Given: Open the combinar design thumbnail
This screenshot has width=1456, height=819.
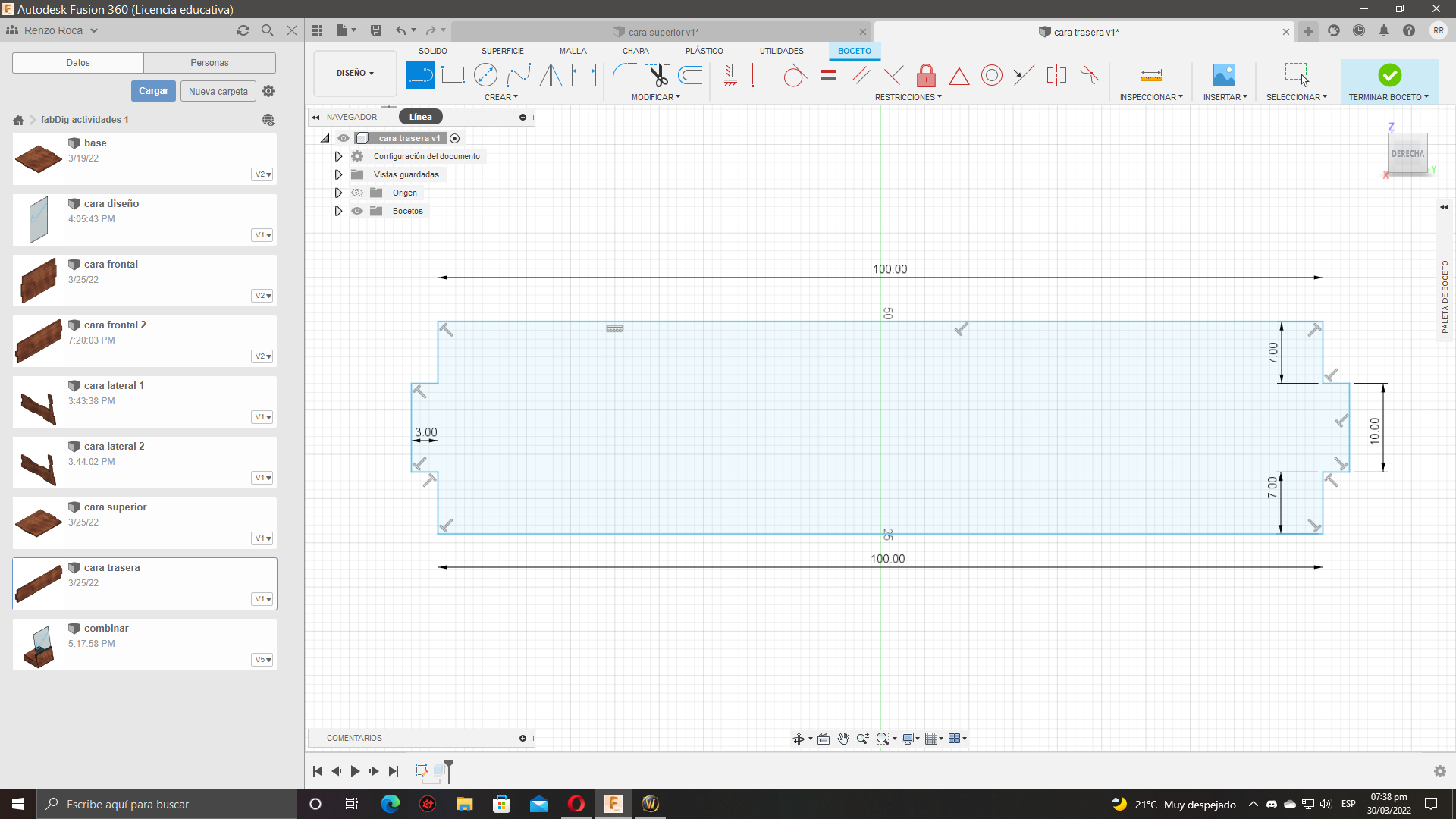Looking at the screenshot, I should pos(39,645).
